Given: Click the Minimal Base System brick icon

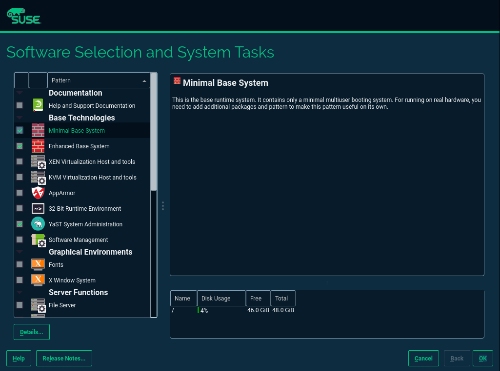Looking at the screenshot, I should [38, 130].
